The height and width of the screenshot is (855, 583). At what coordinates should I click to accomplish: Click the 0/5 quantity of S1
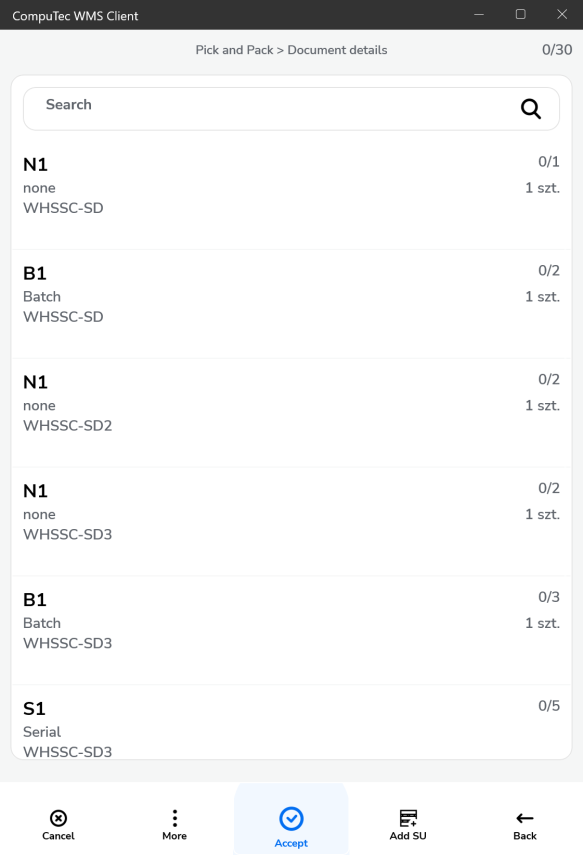click(549, 706)
